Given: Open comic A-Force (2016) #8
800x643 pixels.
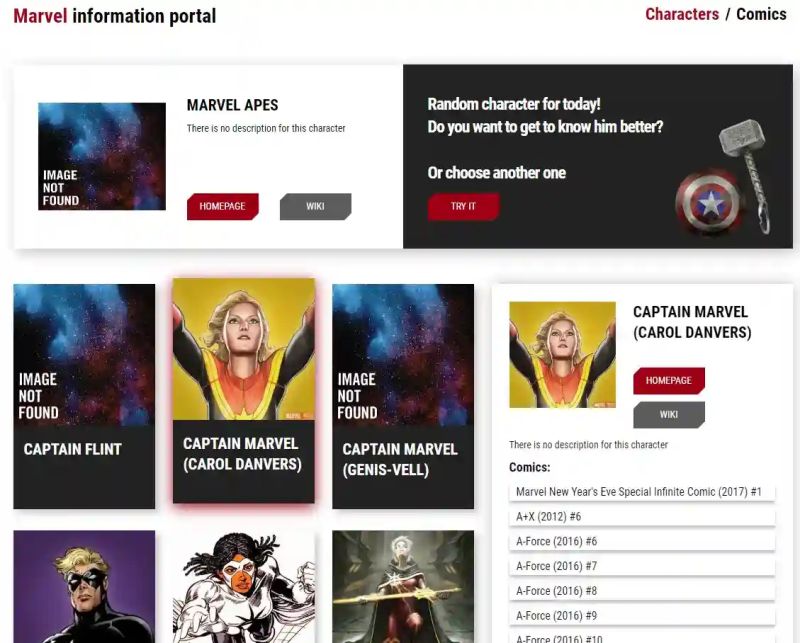Looking at the screenshot, I should point(642,591).
